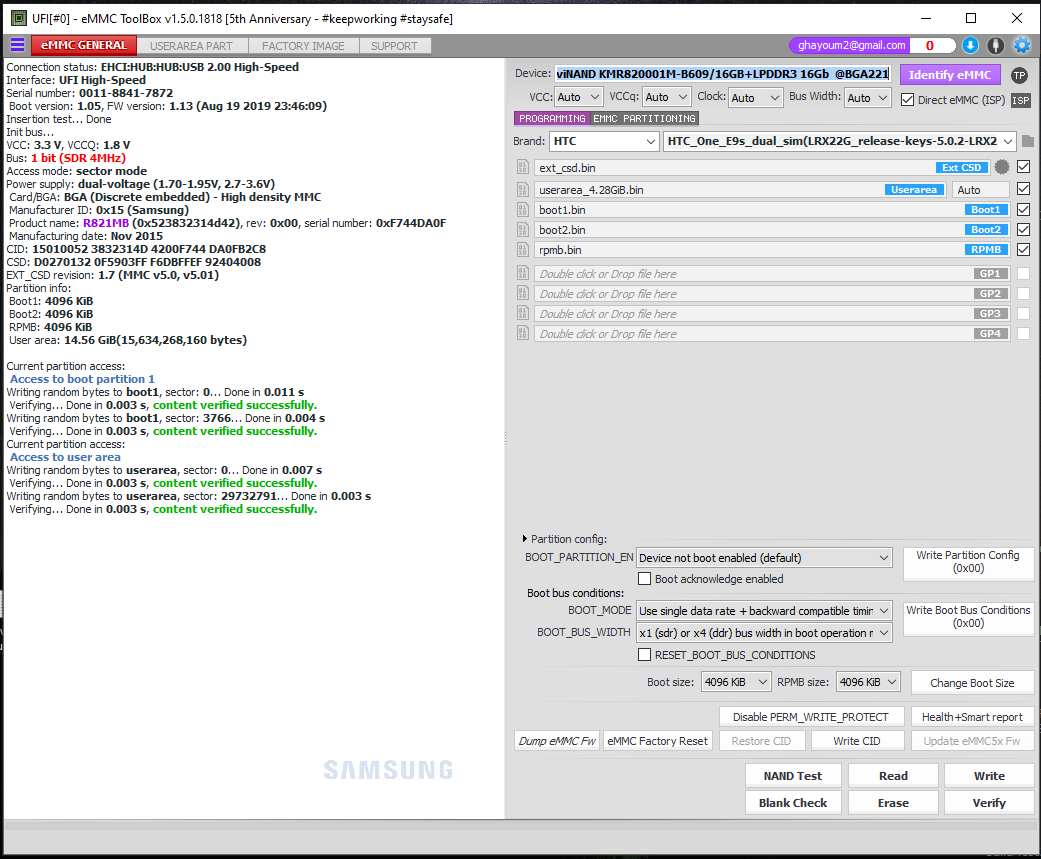Open the BOOT_BUS_WIDTH dropdown

(x=763, y=633)
